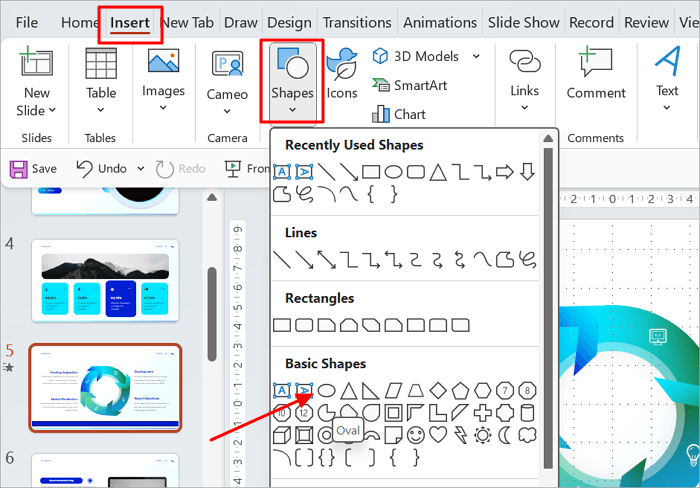Insert a Comment from the ribbon
The width and height of the screenshot is (700, 488).
coord(596,75)
